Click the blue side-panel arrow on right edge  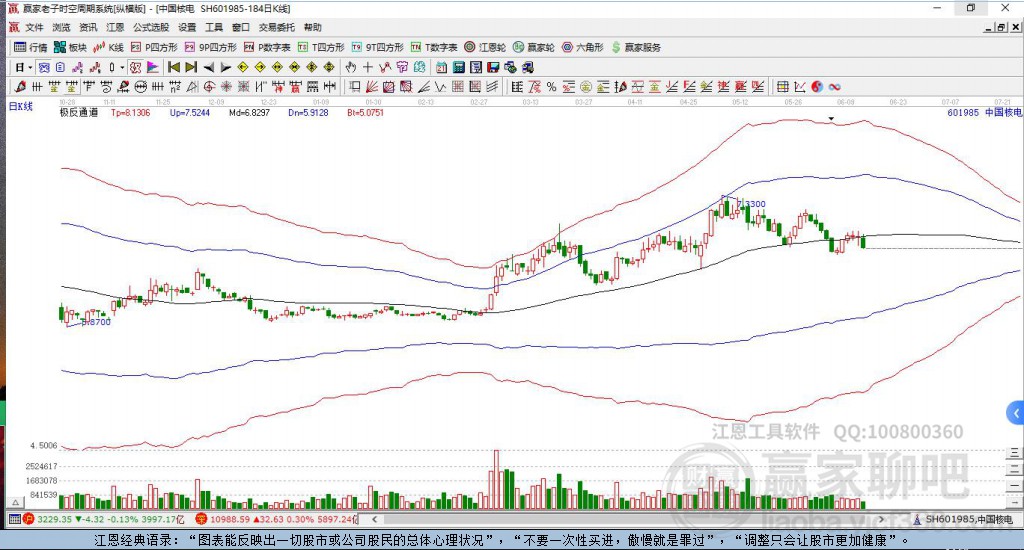point(1016,412)
